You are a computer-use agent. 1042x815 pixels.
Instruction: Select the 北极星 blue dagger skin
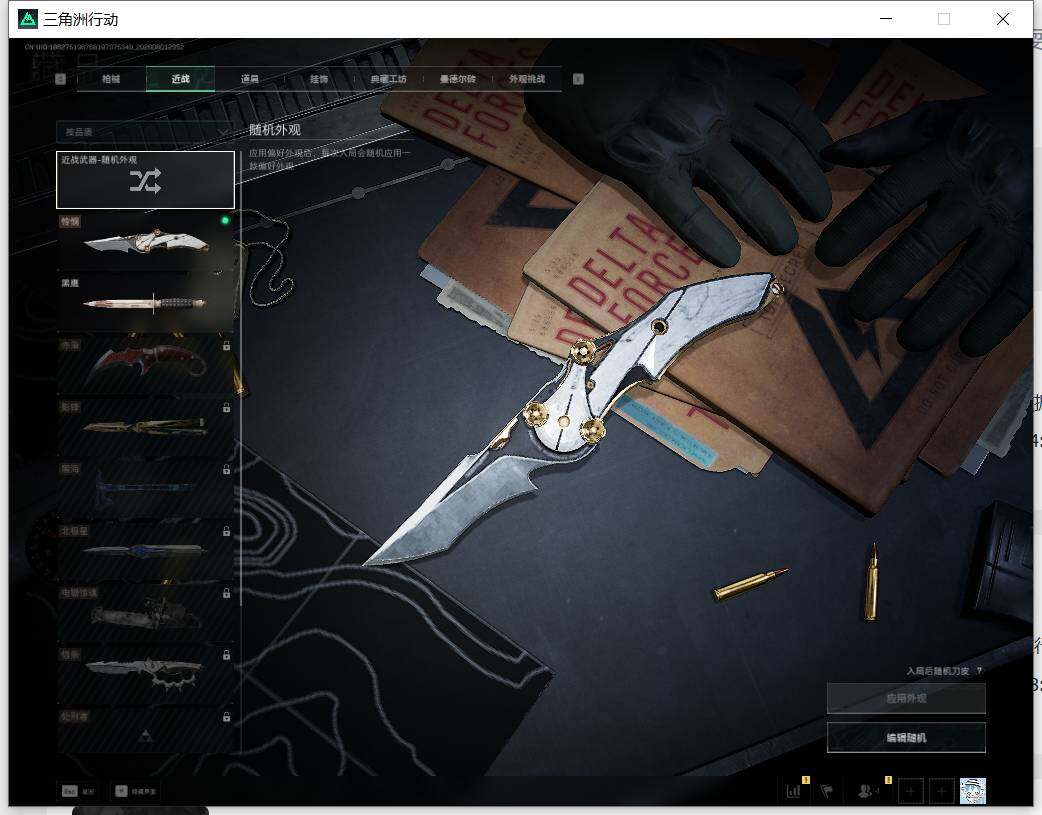(145, 549)
